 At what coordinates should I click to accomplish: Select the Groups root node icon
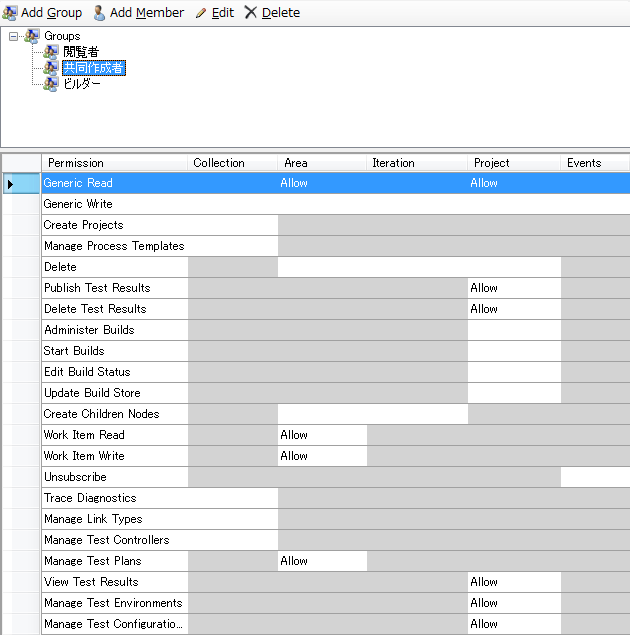[32, 36]
